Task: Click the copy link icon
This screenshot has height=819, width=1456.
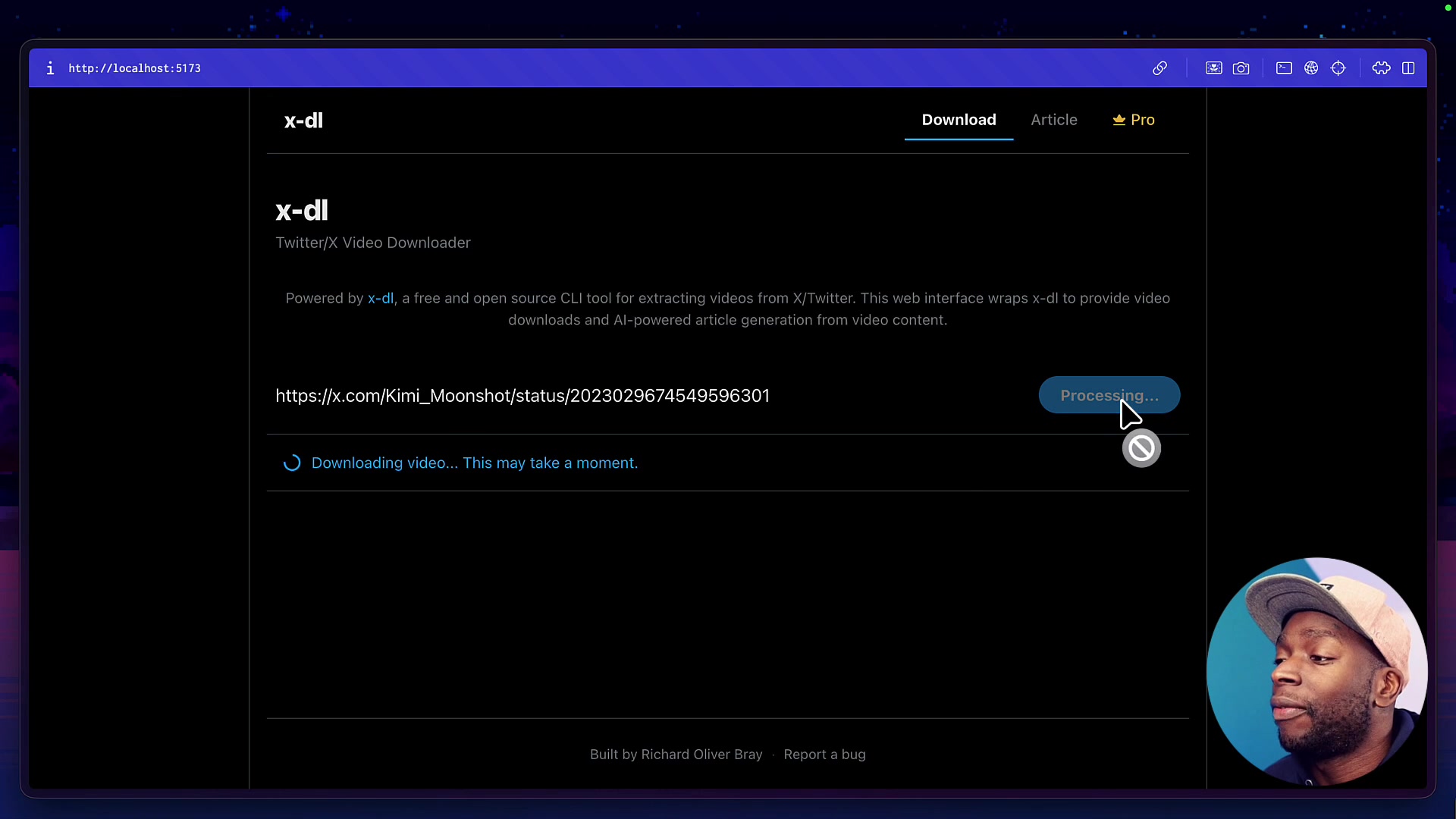Action: [1159, 67]
